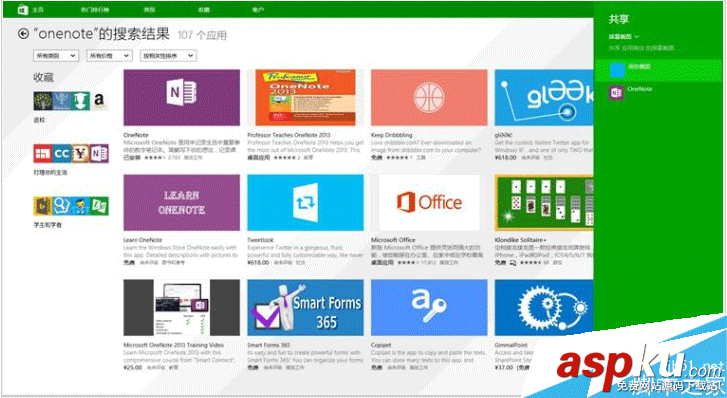727x398 pixels.
Task: Click magnifier icon in third collection
Action: [x=61, y=206]
